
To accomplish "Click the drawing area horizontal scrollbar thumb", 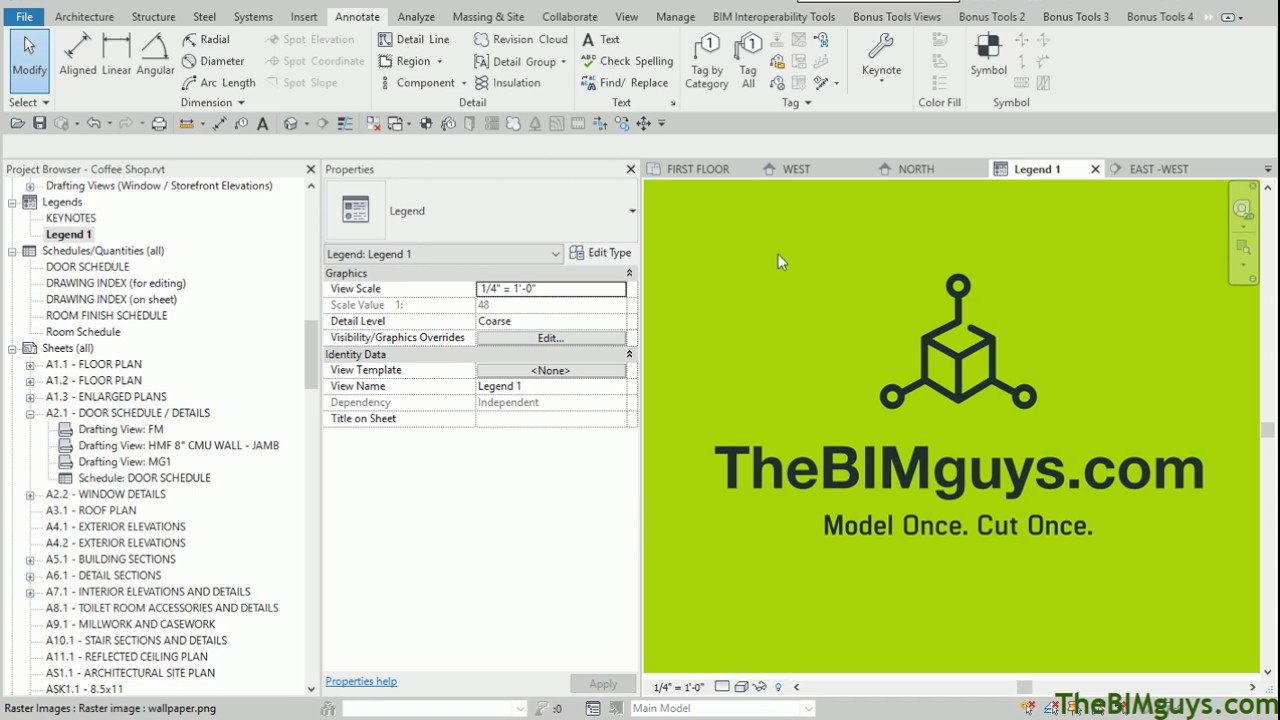I will pyautogui.click(x=1024, y=687).
